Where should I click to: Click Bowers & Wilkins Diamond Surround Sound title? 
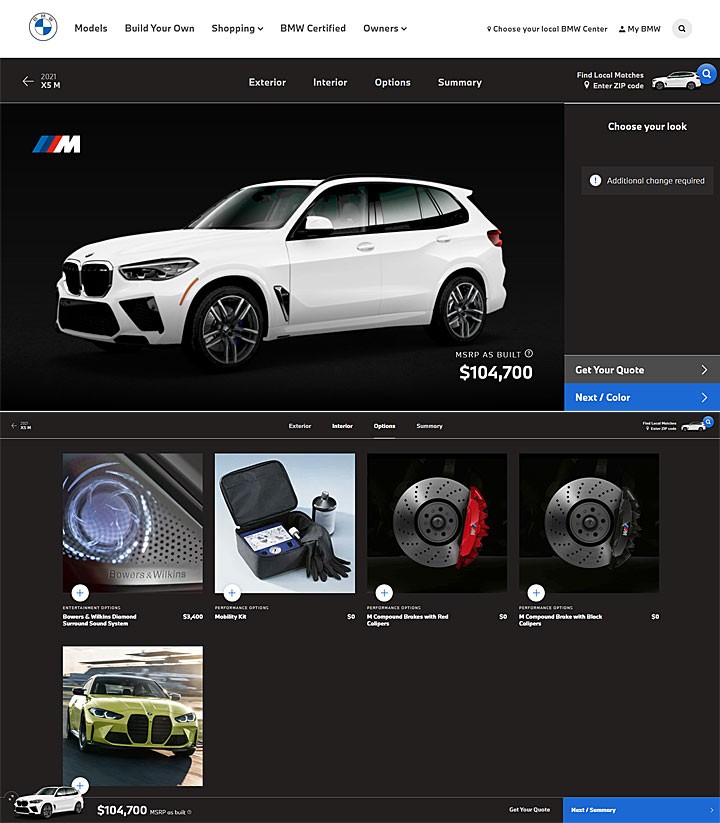(100, 620)
